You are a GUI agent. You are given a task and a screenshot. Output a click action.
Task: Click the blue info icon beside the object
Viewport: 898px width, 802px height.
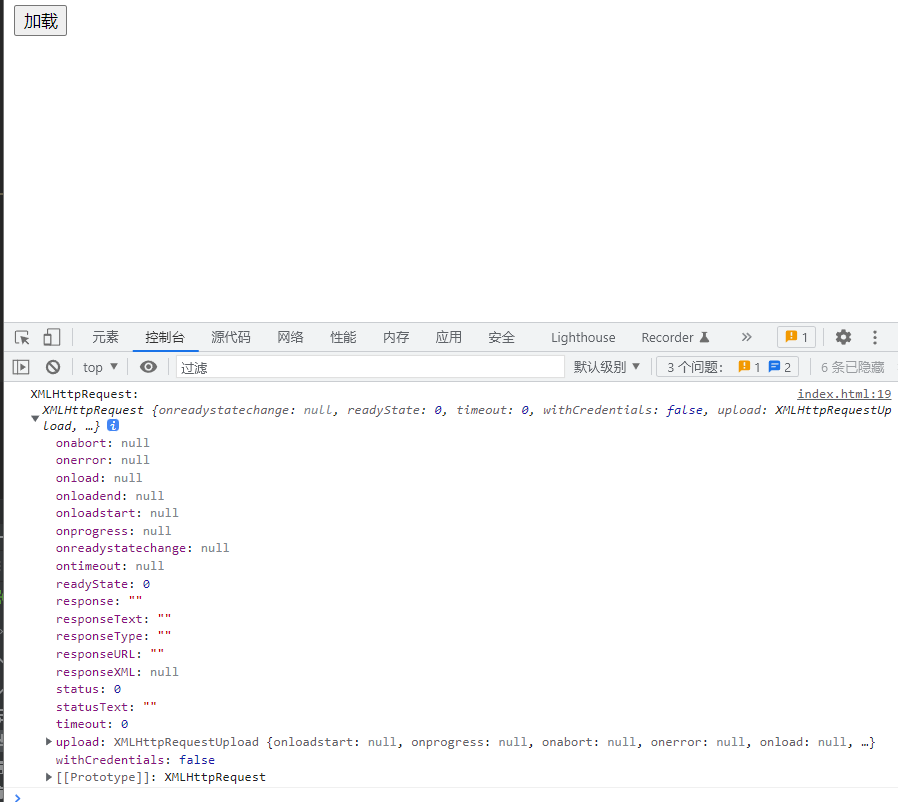(113, 426)
